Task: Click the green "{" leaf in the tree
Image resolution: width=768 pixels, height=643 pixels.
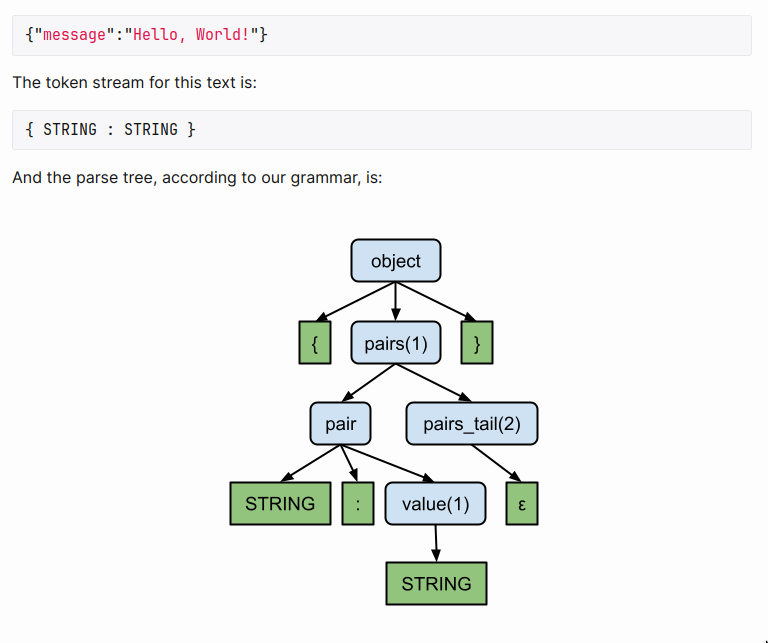Action: (315, 343)
